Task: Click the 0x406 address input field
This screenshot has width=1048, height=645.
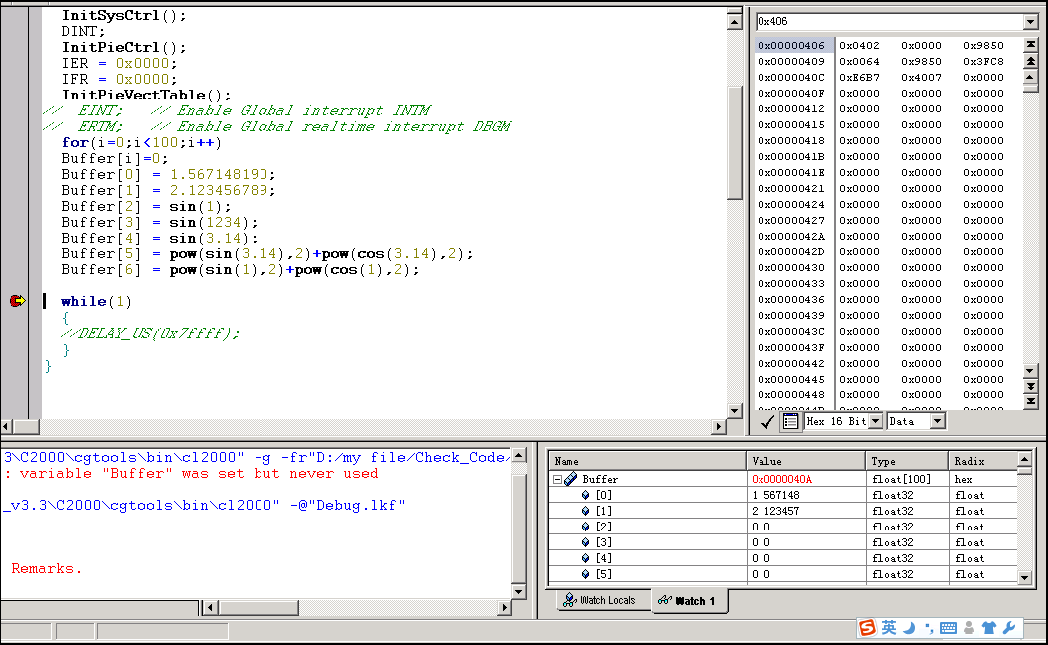Action: click(x=890, y=22)
